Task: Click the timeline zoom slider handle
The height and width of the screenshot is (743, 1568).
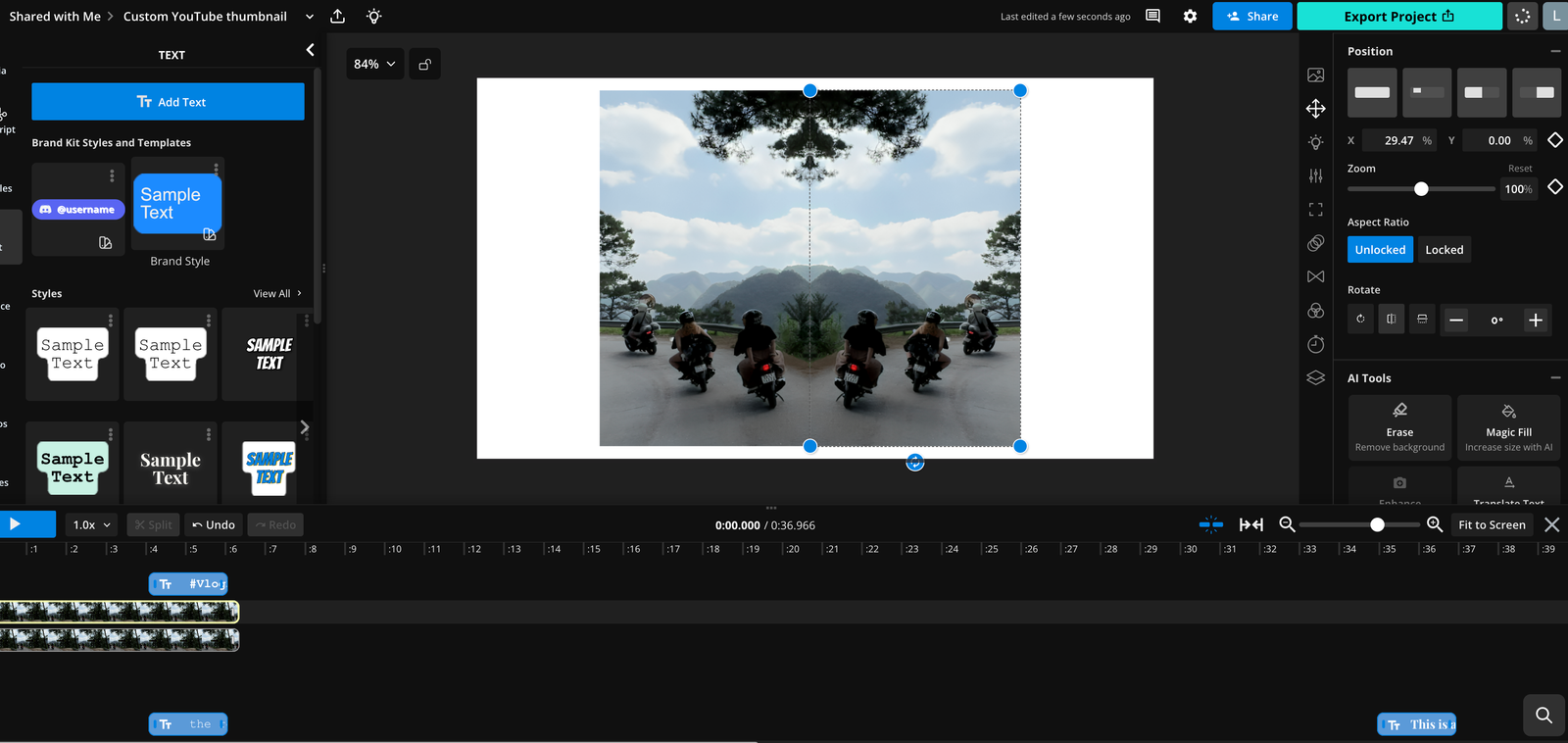Action: [1377, 525]
